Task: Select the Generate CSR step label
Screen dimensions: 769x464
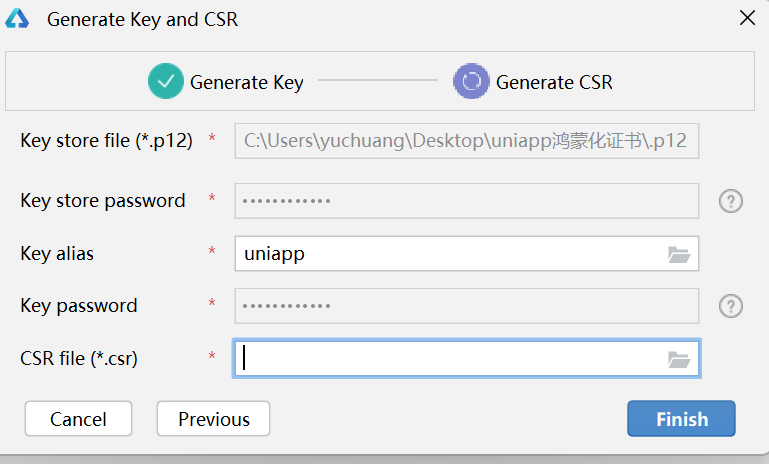Action: pyautogui.click(x=554, y=82)
